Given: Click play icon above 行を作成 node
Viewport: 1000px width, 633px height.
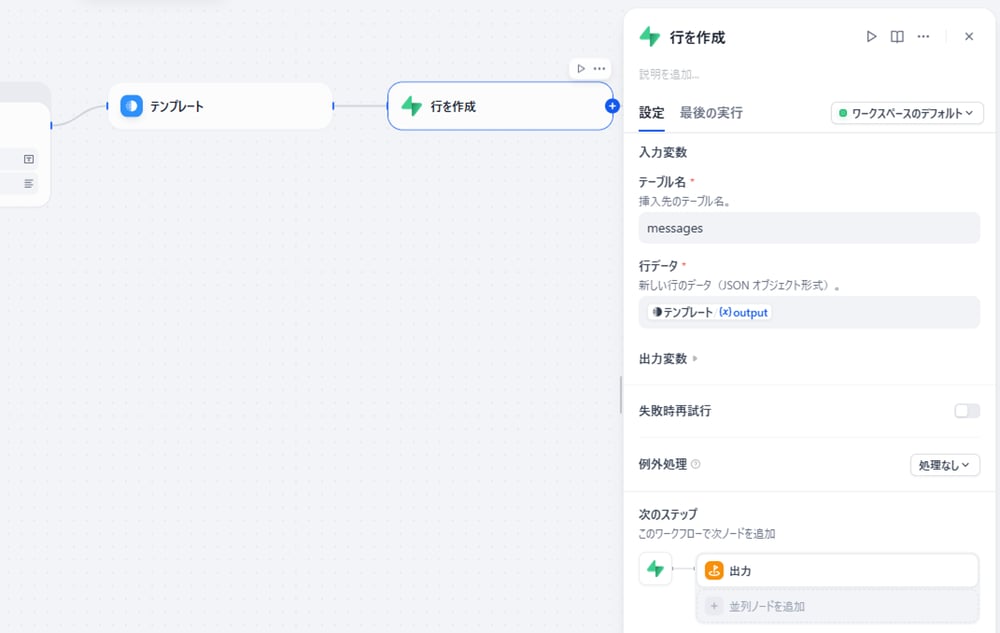Looking at the screenshot, I should click(x=581, y=68).
